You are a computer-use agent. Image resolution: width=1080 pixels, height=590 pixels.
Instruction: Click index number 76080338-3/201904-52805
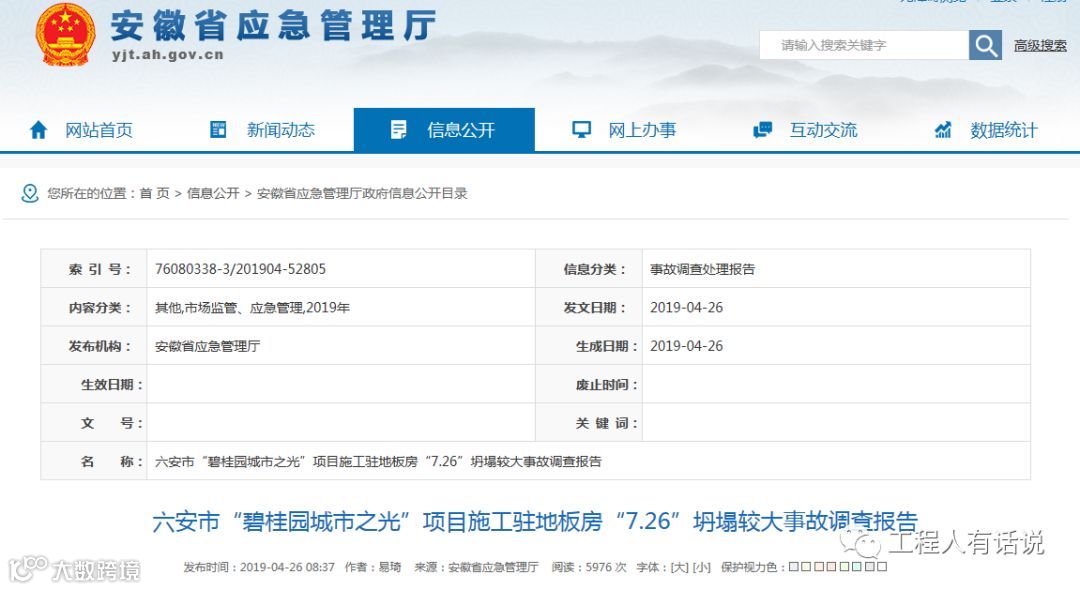(x=240, y=269)
